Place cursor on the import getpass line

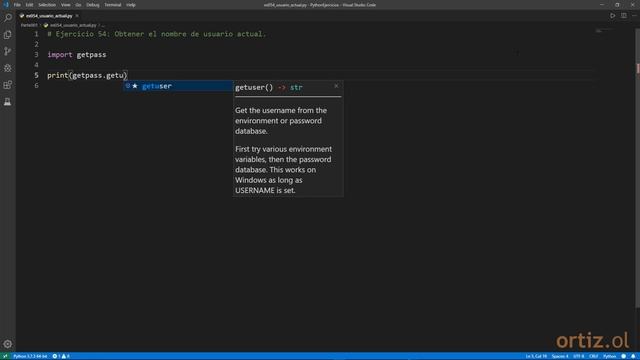coord(77,55)
